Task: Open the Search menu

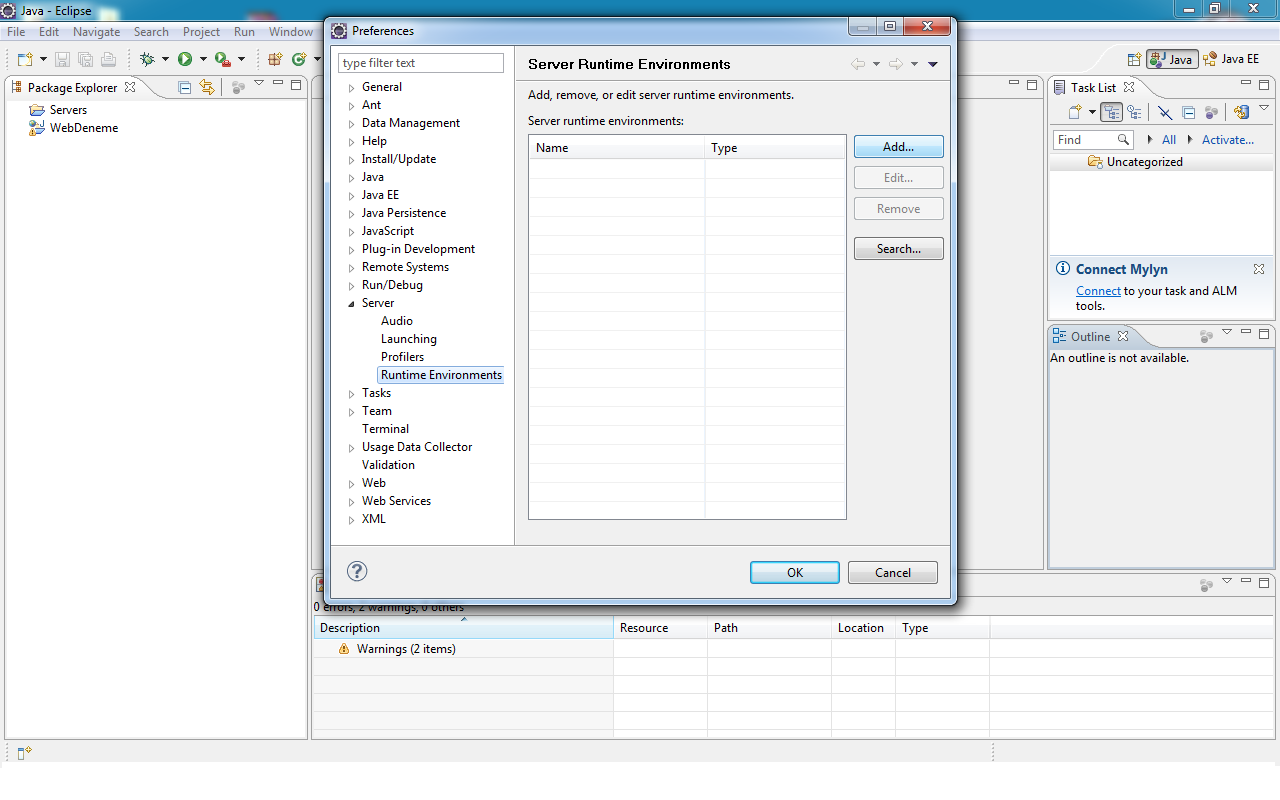Action: (x=151, y=32)
